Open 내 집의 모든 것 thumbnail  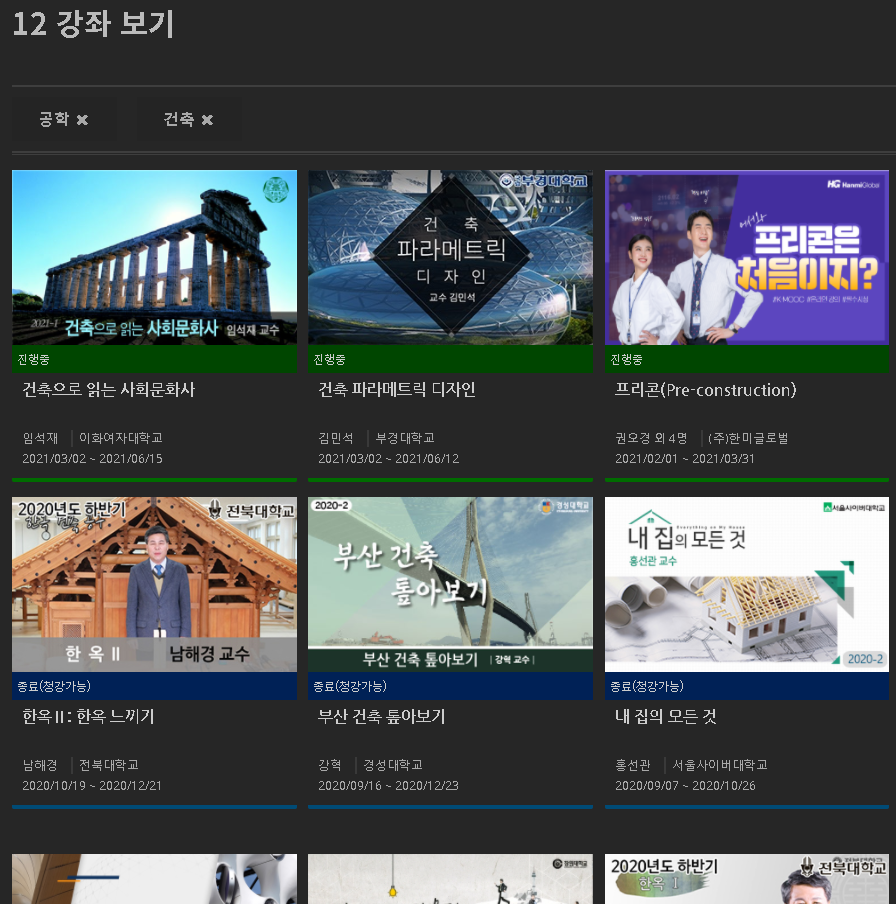(x=747, y=584)
